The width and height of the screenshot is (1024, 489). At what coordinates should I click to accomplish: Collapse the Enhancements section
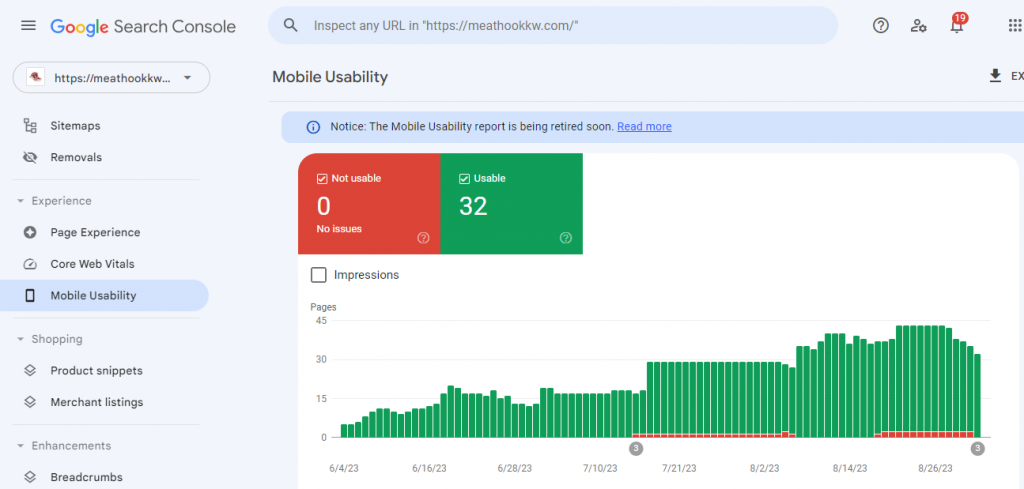tap(20, 446)
